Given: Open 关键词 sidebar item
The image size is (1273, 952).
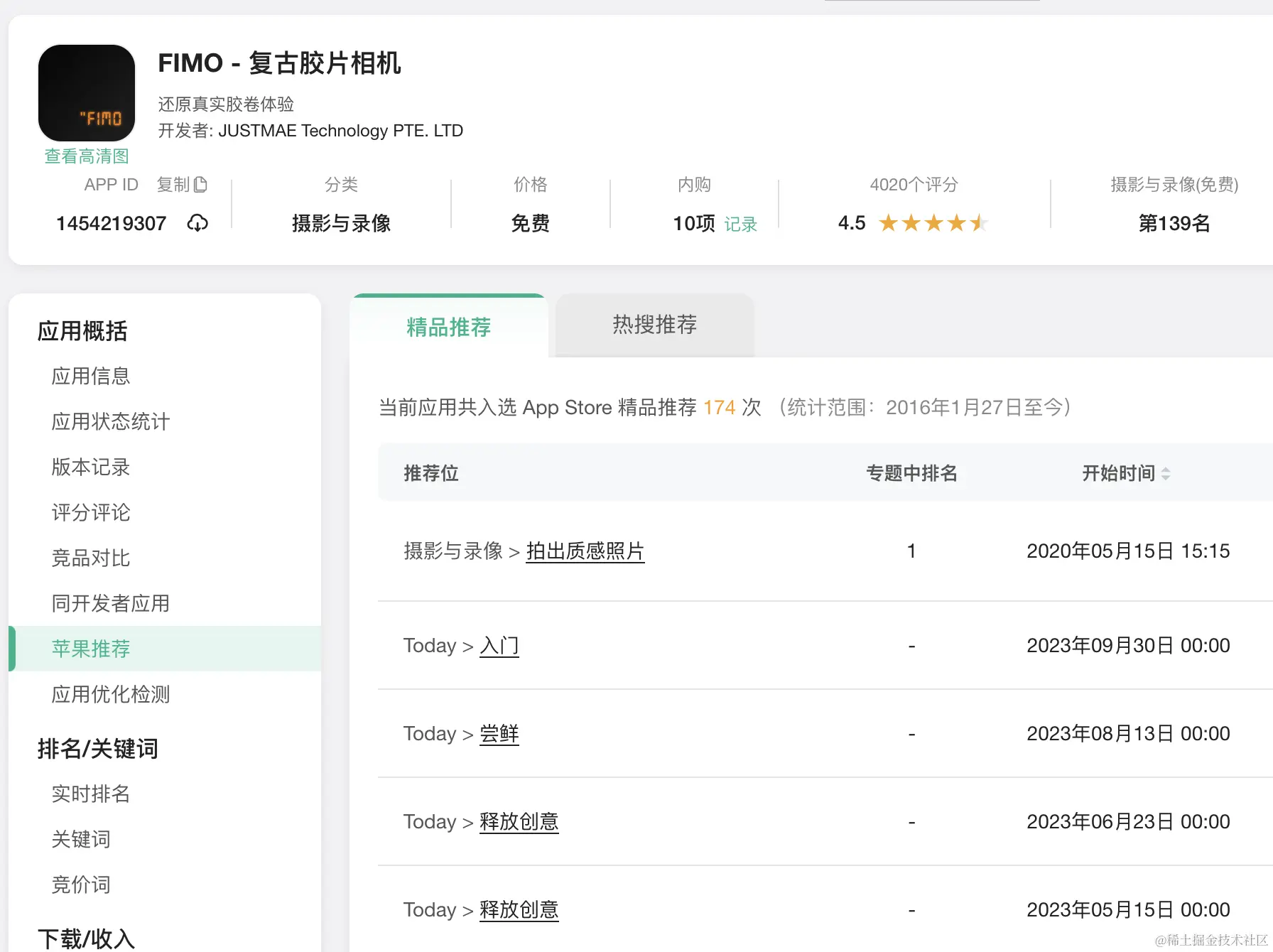Looking at the screenshot, I should click(x=81, y=839).
